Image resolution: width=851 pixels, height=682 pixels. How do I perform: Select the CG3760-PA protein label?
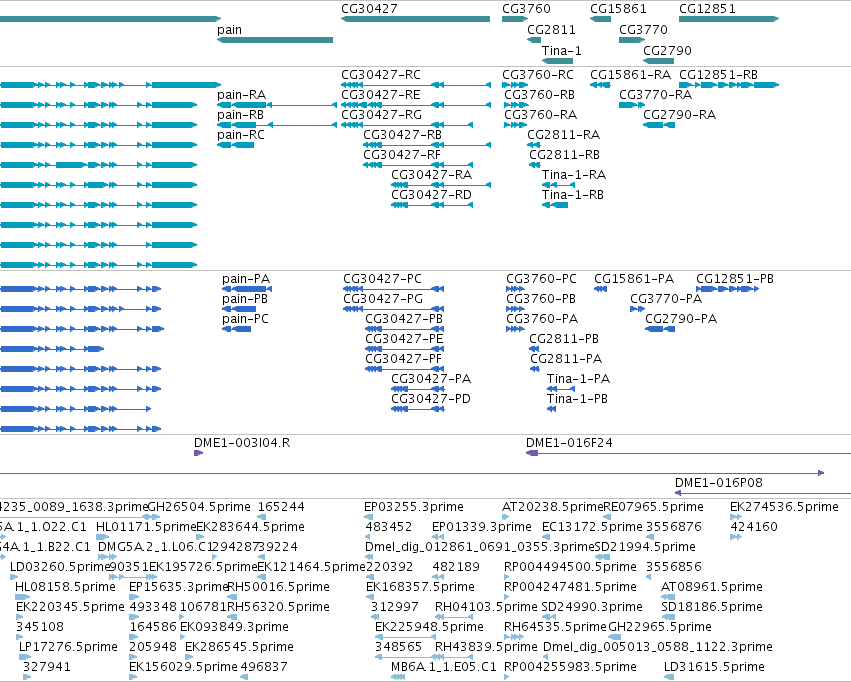tap(542, 318)
